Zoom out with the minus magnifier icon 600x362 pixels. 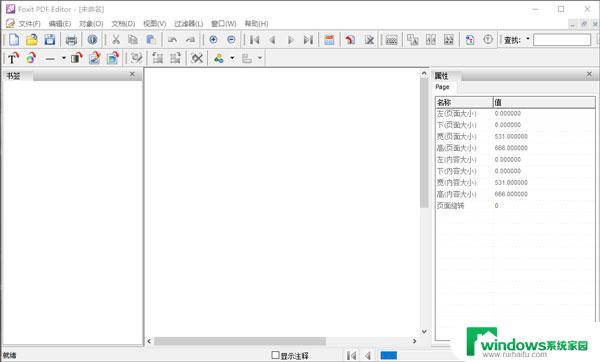pos(231,39)
